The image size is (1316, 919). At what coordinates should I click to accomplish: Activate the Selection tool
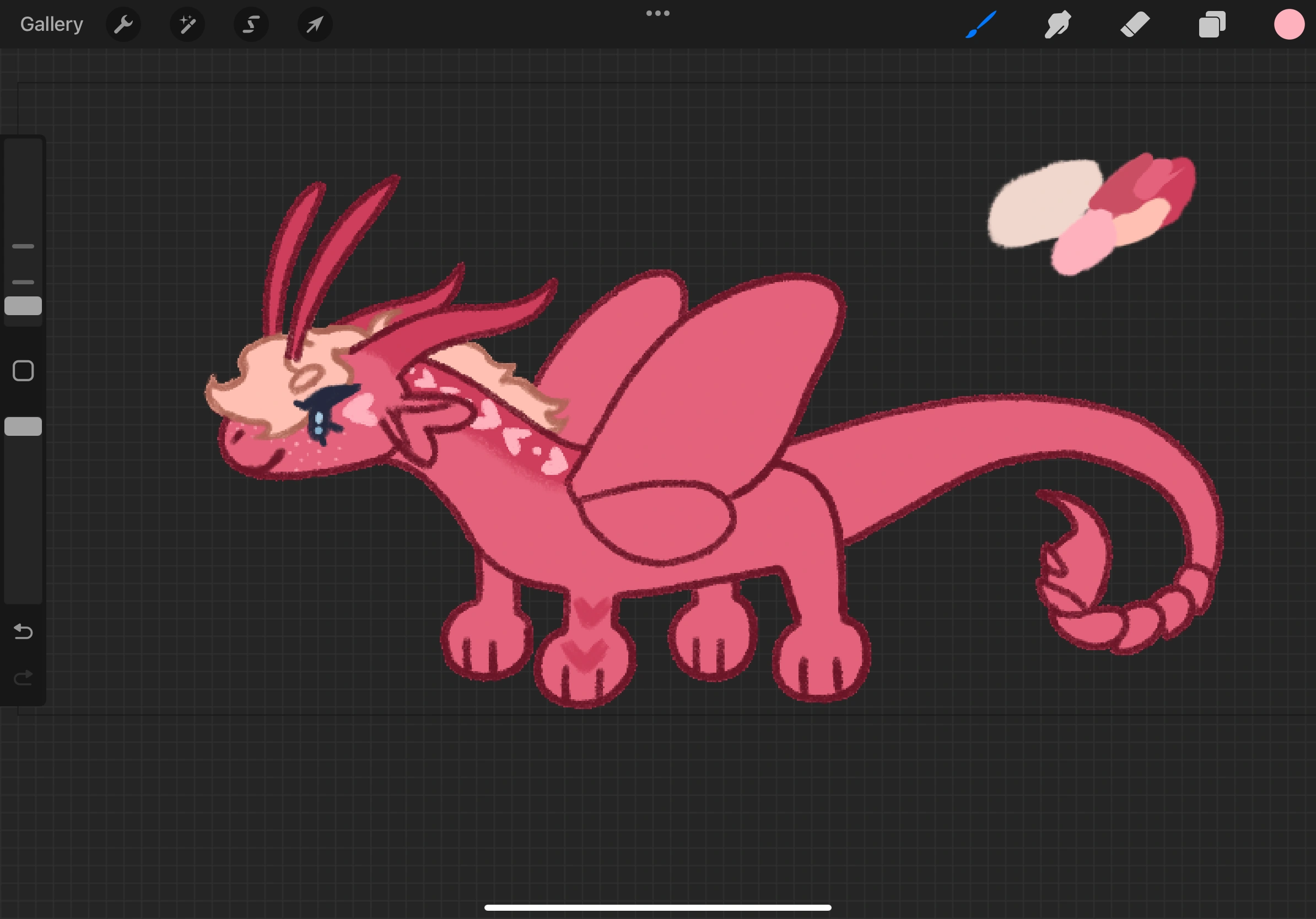point(251,24)
